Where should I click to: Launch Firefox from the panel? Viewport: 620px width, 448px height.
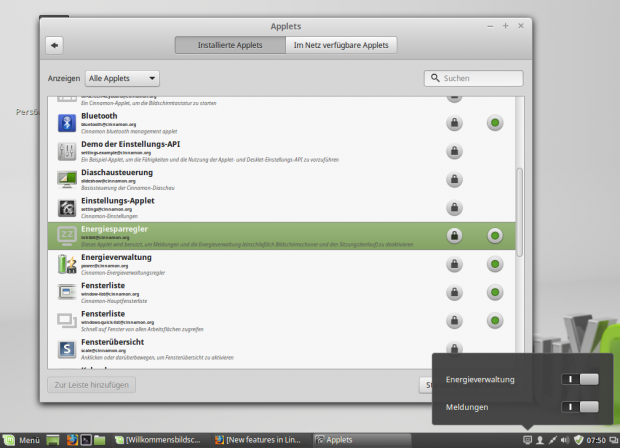(x=72, y=440)
